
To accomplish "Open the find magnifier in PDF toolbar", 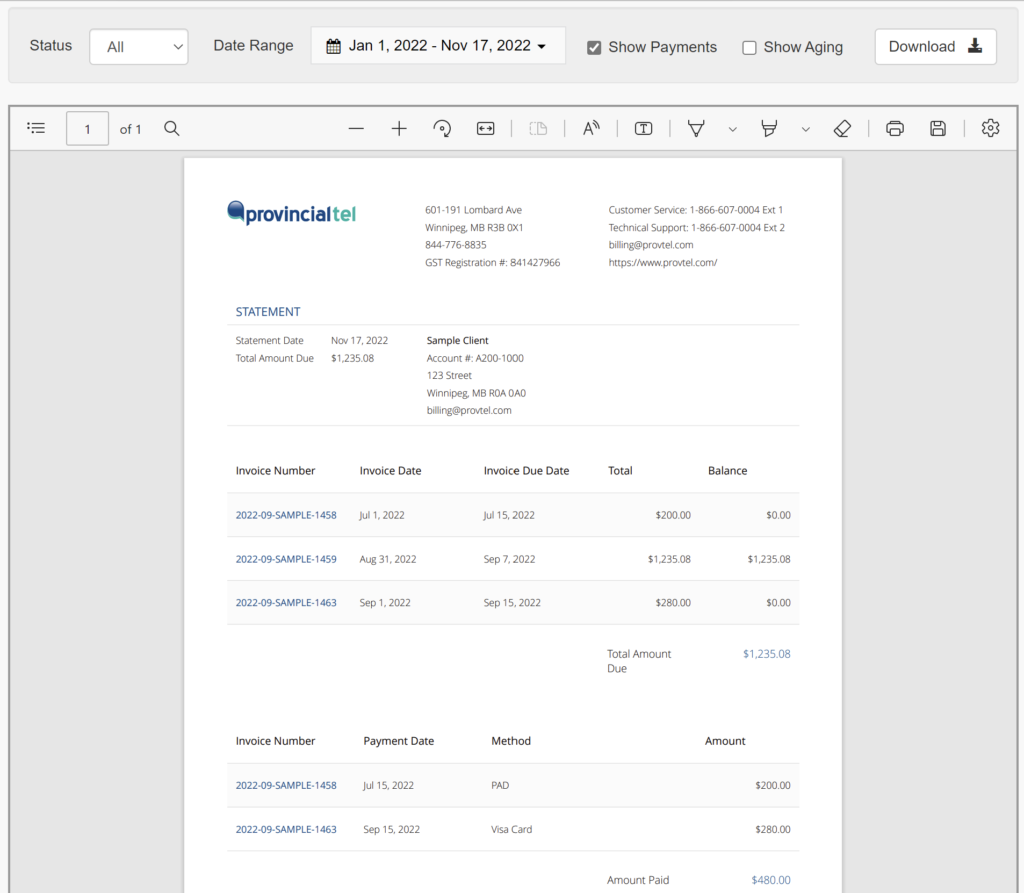I will 172,128.
